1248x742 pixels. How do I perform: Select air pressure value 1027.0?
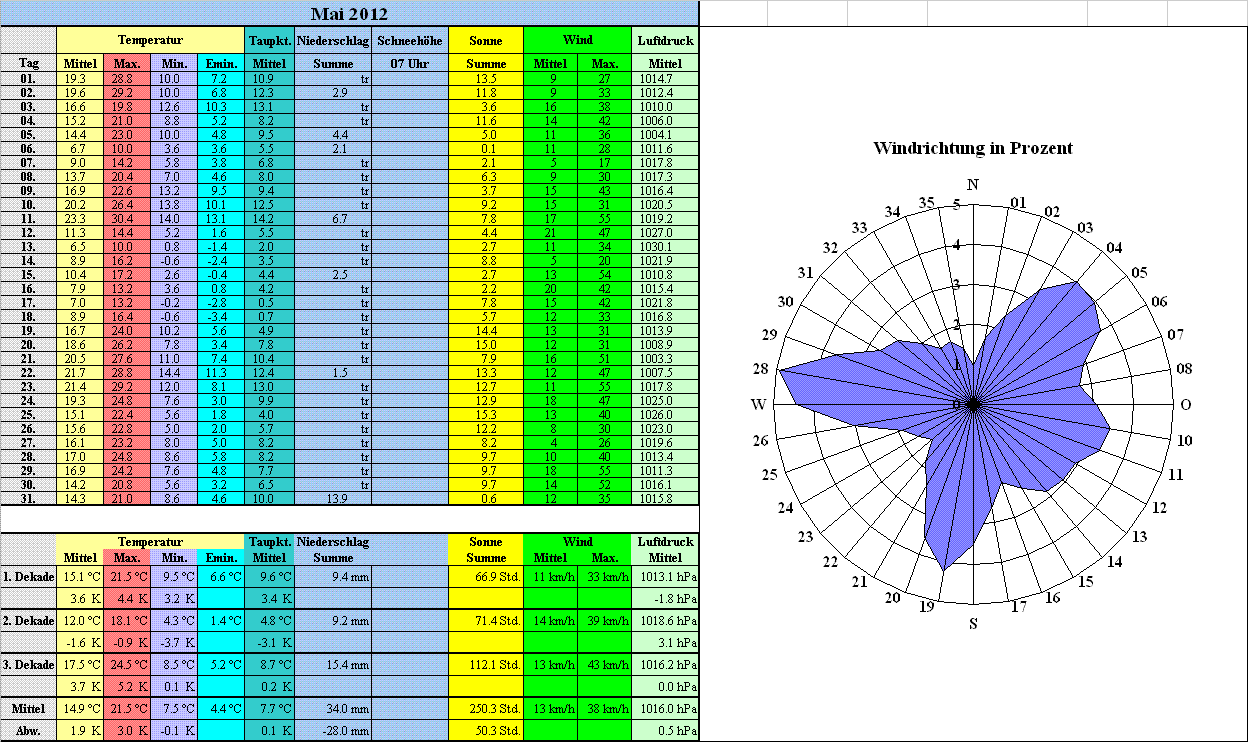[x=665, y=232]
